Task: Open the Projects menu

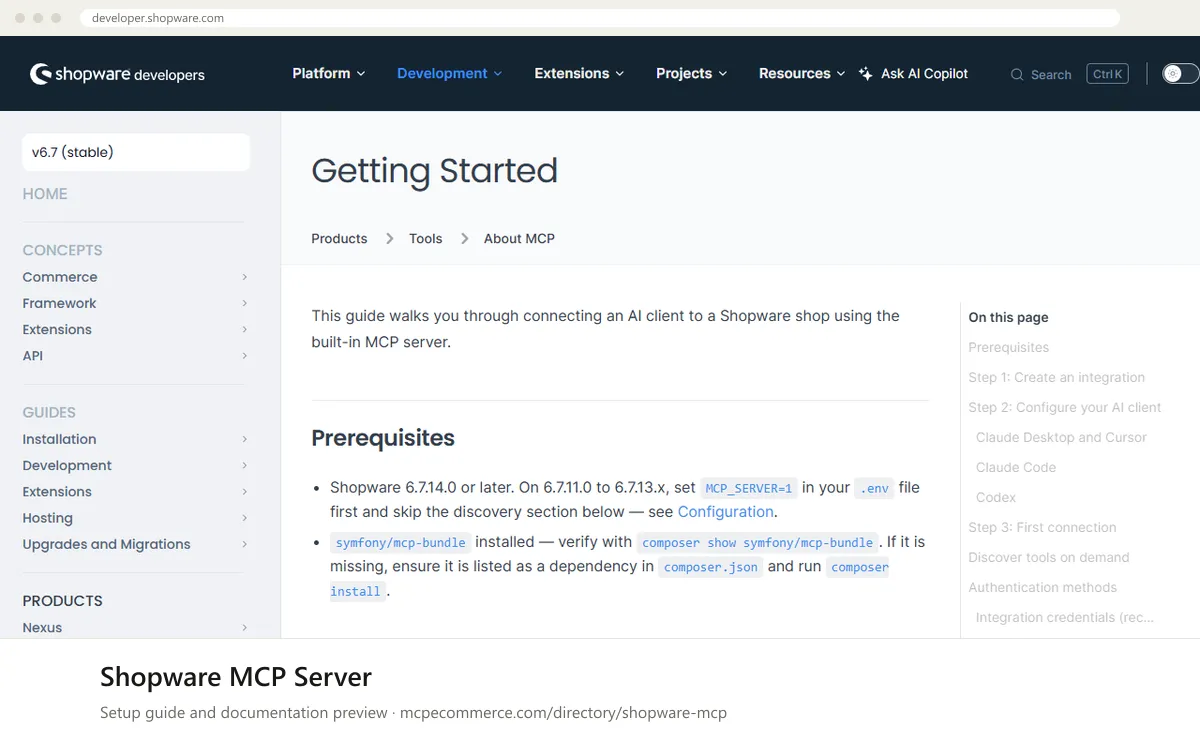Action: 692,73
